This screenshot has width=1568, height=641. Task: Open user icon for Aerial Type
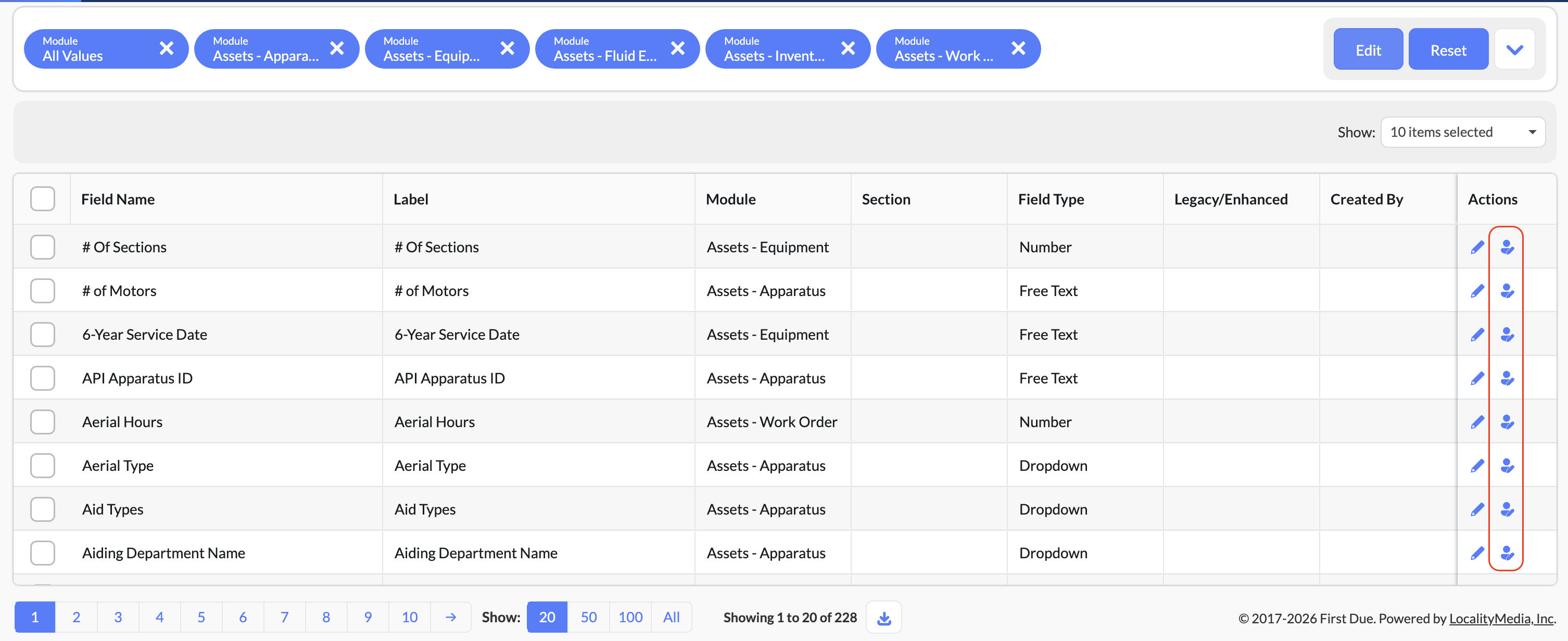coord(1507,466)
